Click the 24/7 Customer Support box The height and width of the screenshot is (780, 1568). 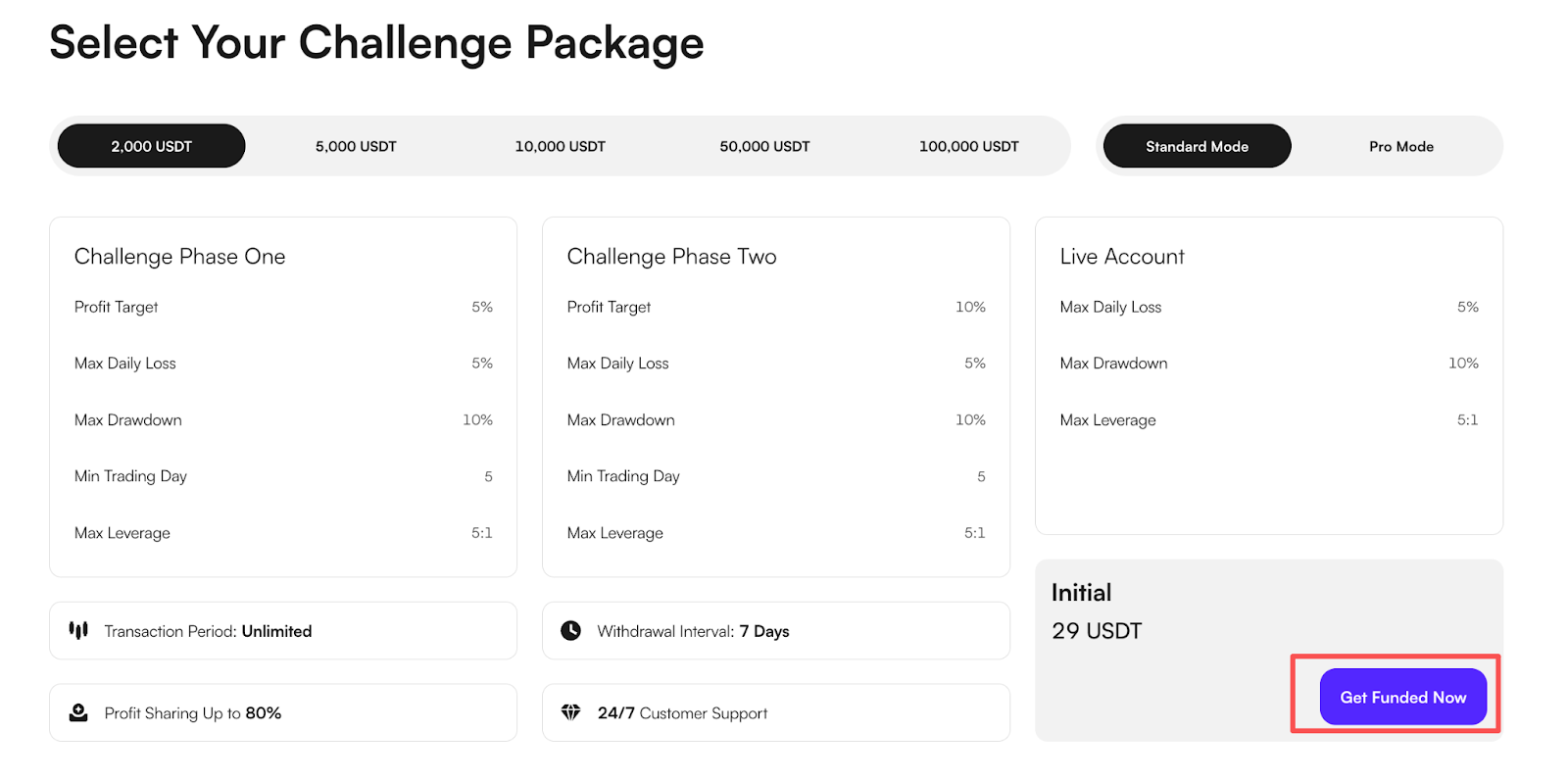pyautogui.click(x=775, y=713)
